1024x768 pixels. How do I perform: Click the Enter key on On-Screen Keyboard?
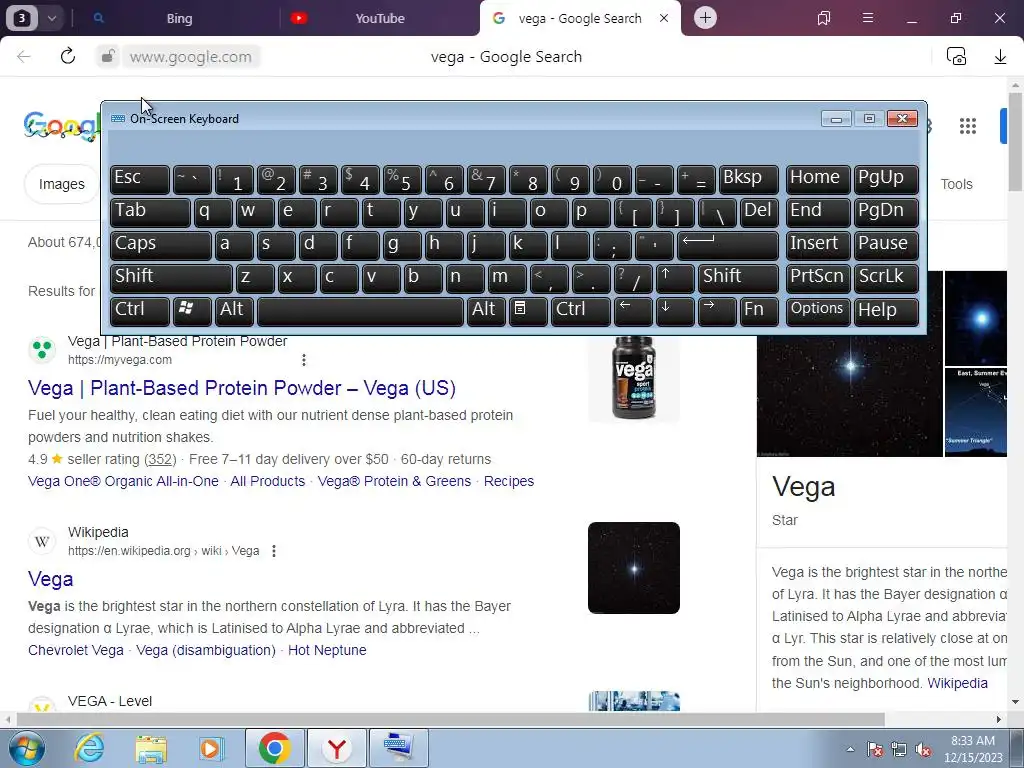coord(728,245)
